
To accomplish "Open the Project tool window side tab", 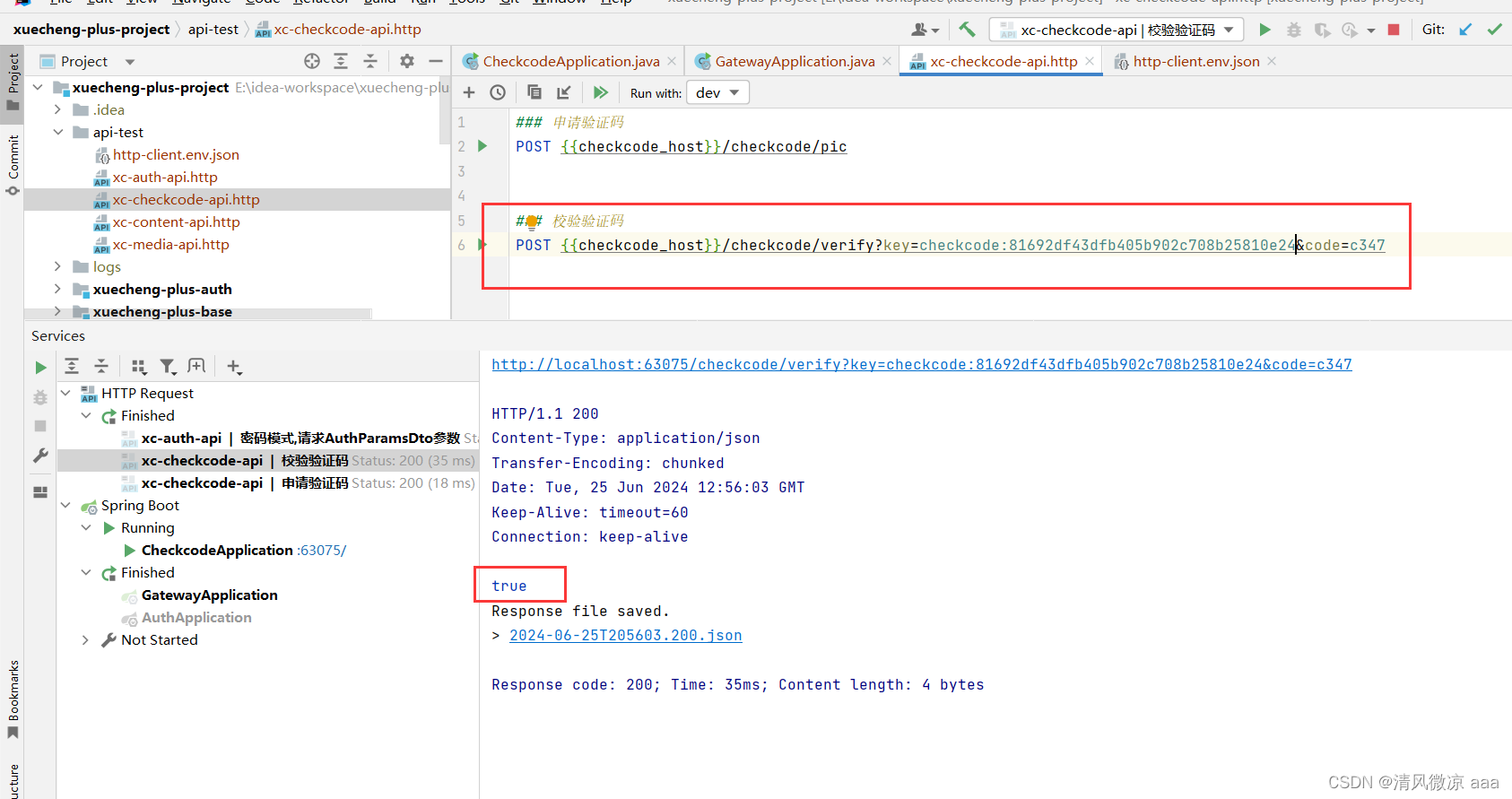I will [x=13, y=81].
